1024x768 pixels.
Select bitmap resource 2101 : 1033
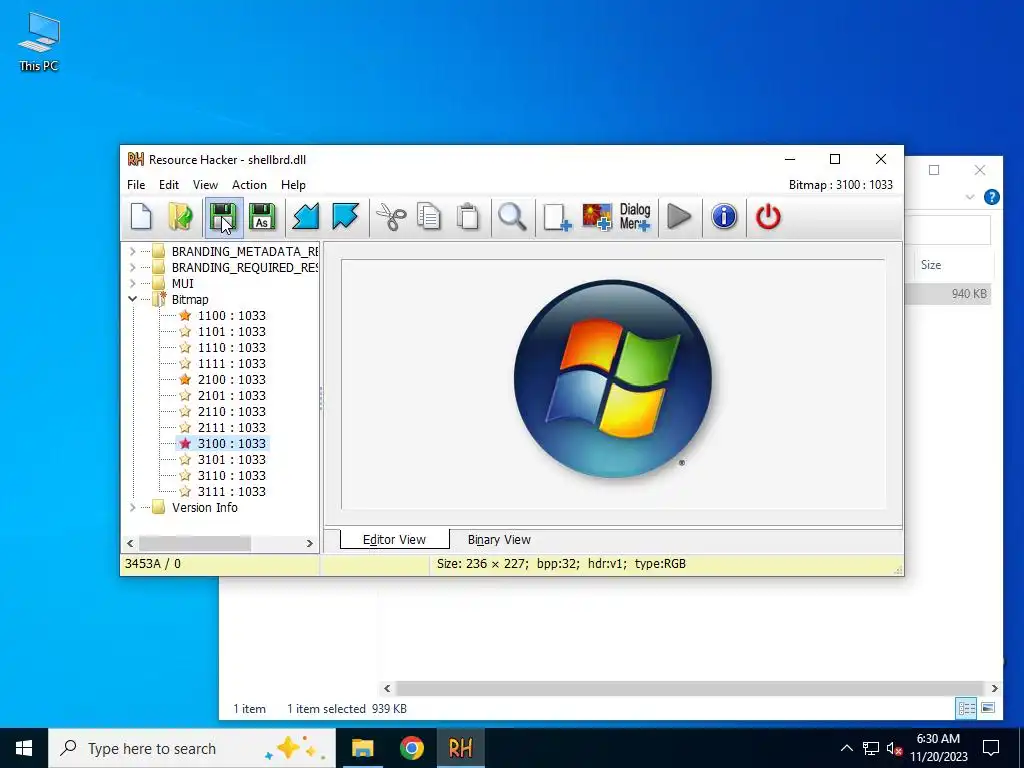coord(232,395)
